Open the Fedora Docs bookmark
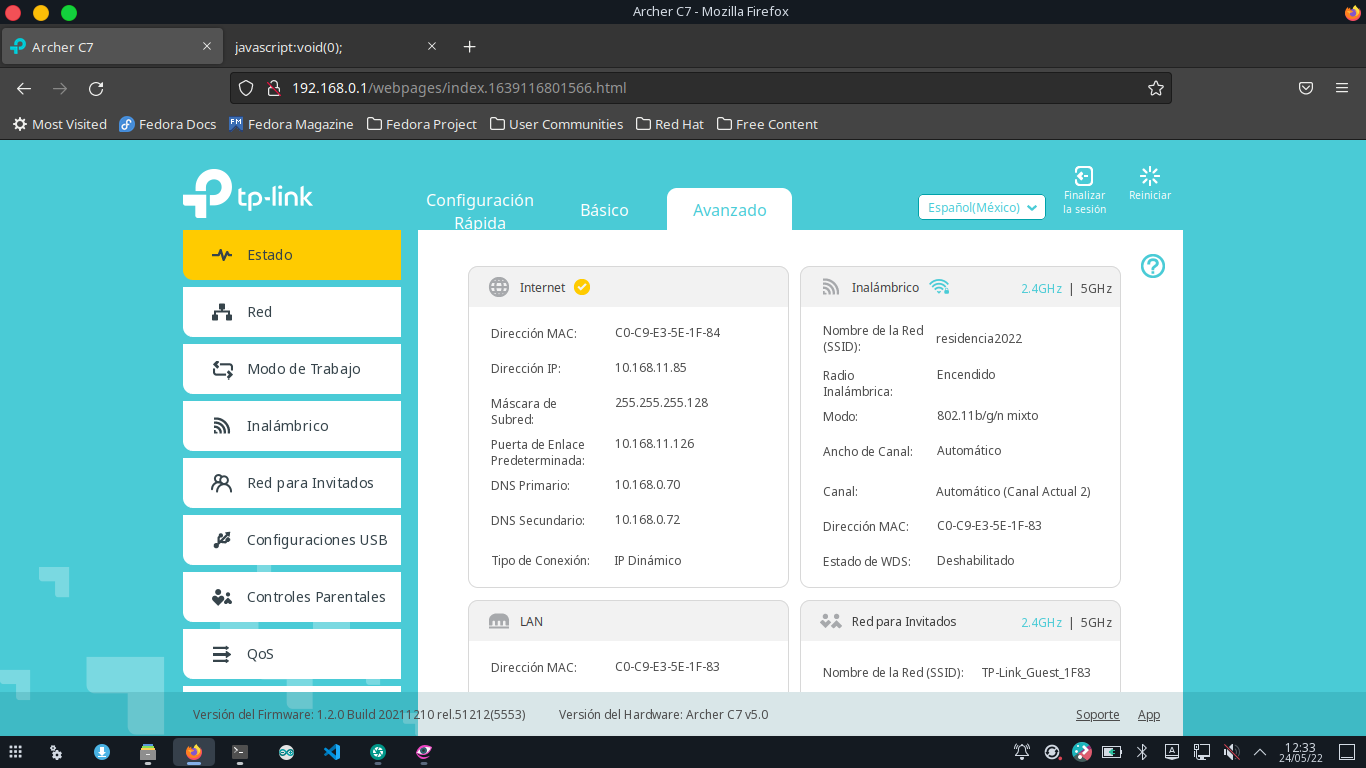Screen dimensions: 1366x768 point(168,124)
